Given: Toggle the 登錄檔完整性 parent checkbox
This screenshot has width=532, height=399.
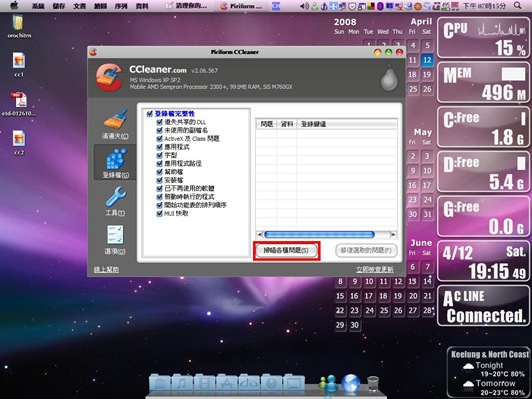Looking at the screenshot, I should click(150, 114).
